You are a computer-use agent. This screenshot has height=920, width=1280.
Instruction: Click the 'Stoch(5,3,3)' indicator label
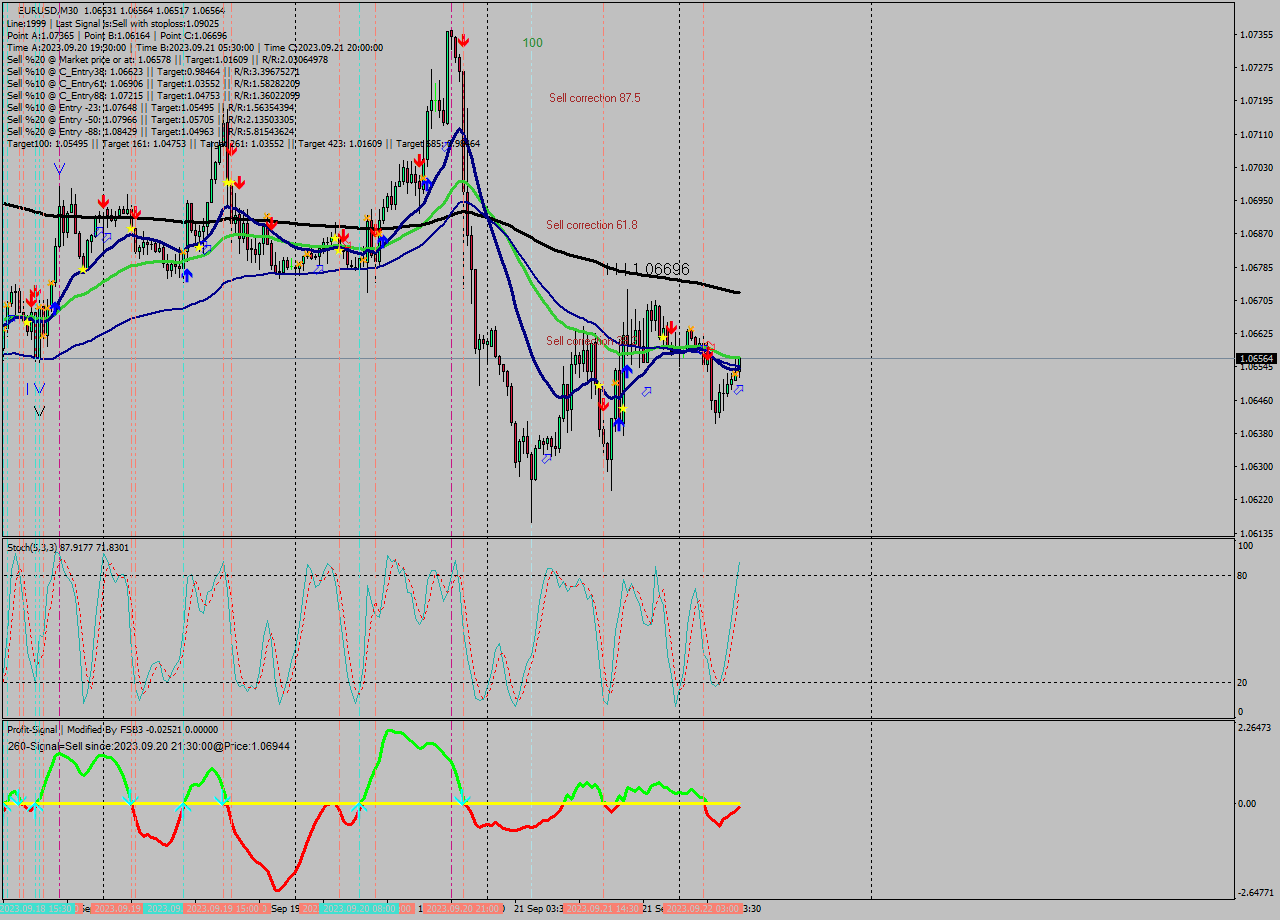[32, 547]
